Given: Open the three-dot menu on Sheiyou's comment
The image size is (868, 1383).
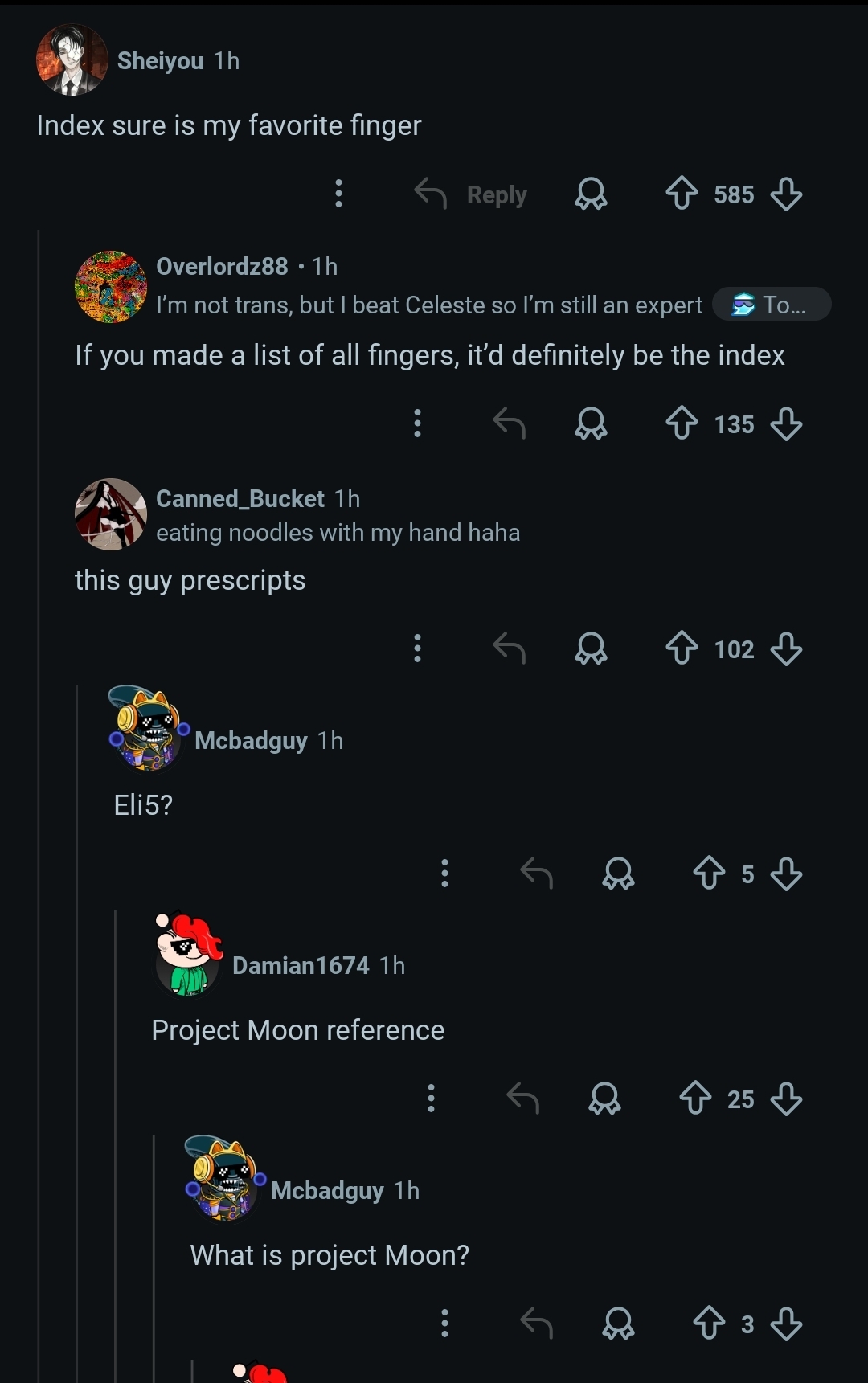Looking at the screenshot, I should (338, 194).
